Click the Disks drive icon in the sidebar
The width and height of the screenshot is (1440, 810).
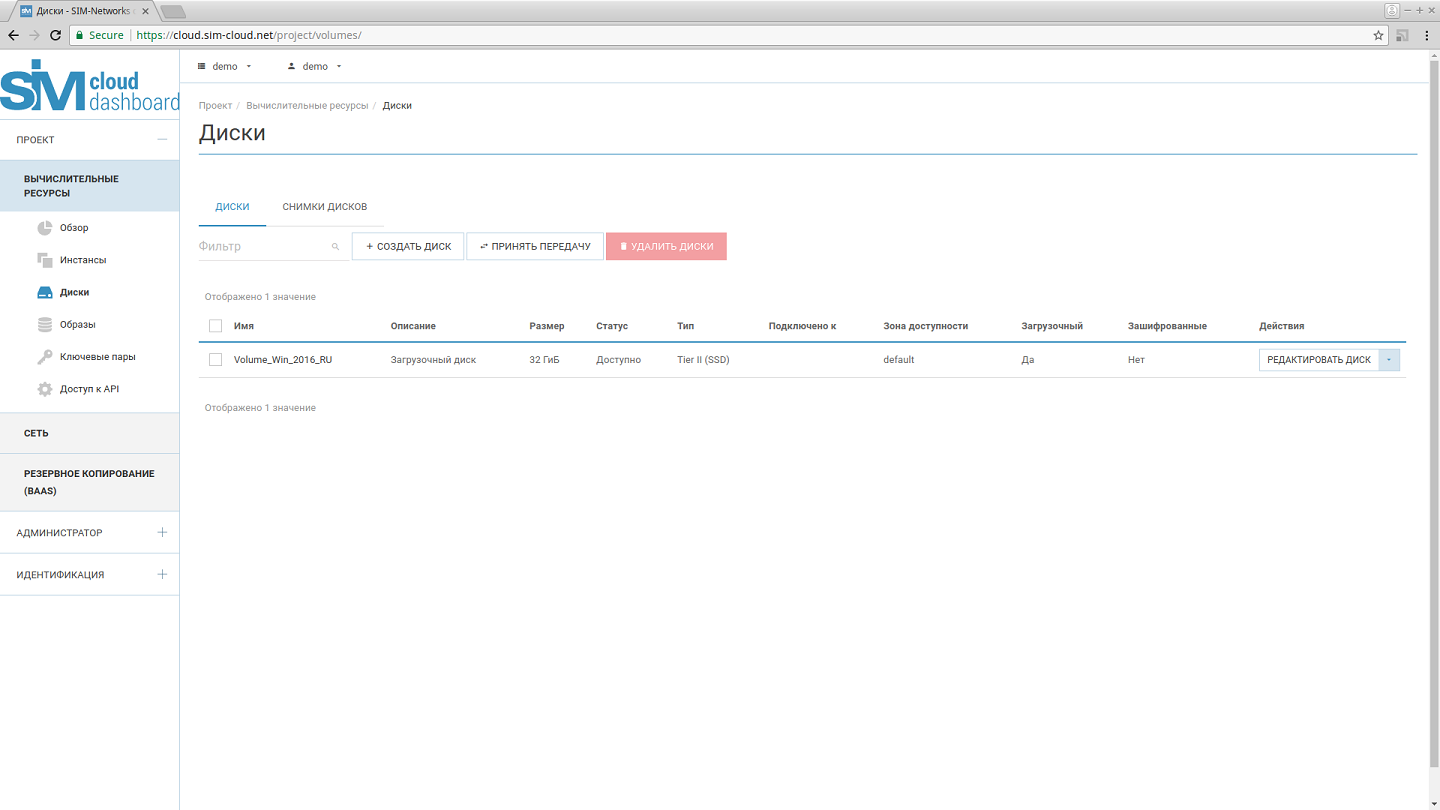45,293
